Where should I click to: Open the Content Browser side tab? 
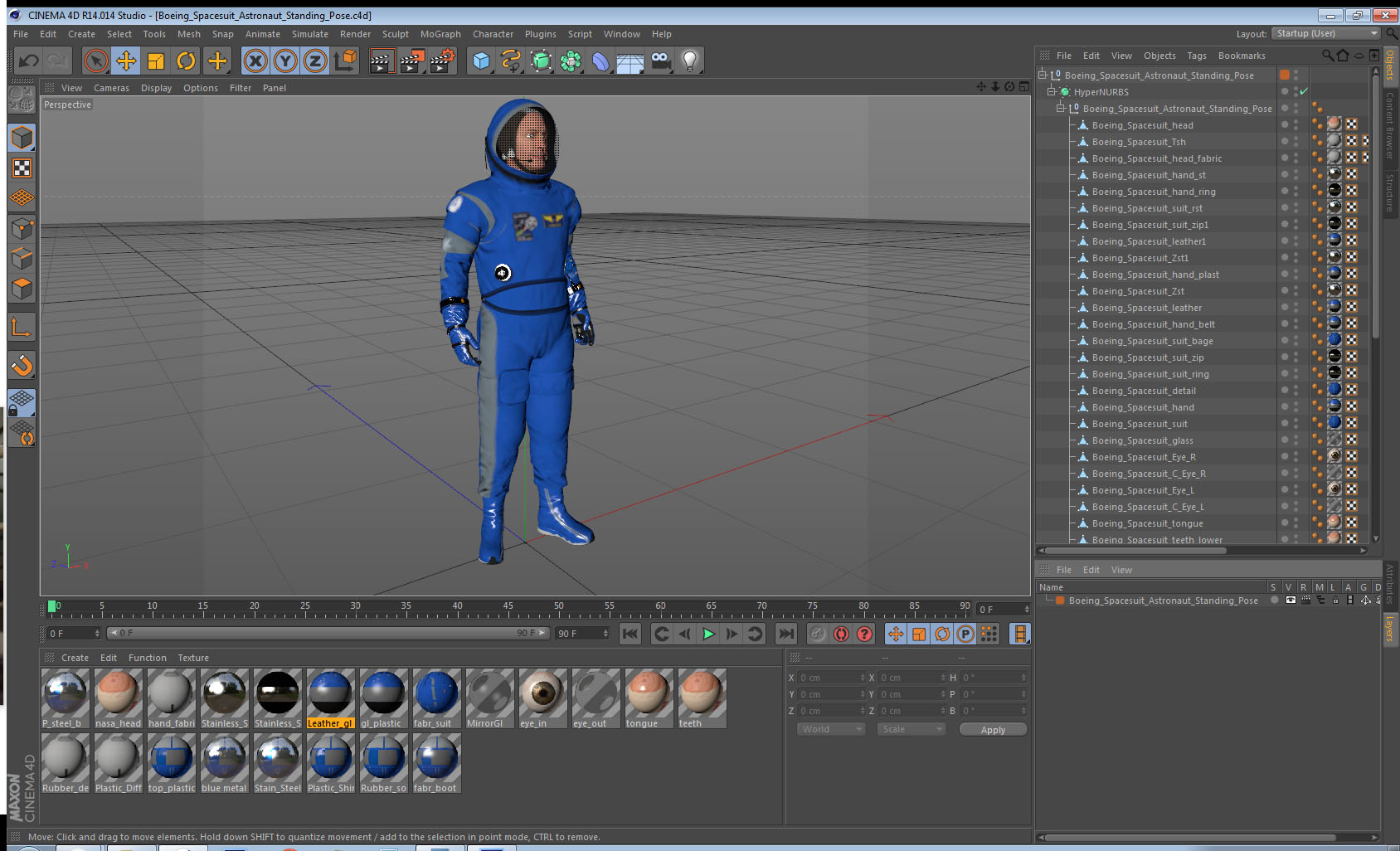click(1390, 126)
